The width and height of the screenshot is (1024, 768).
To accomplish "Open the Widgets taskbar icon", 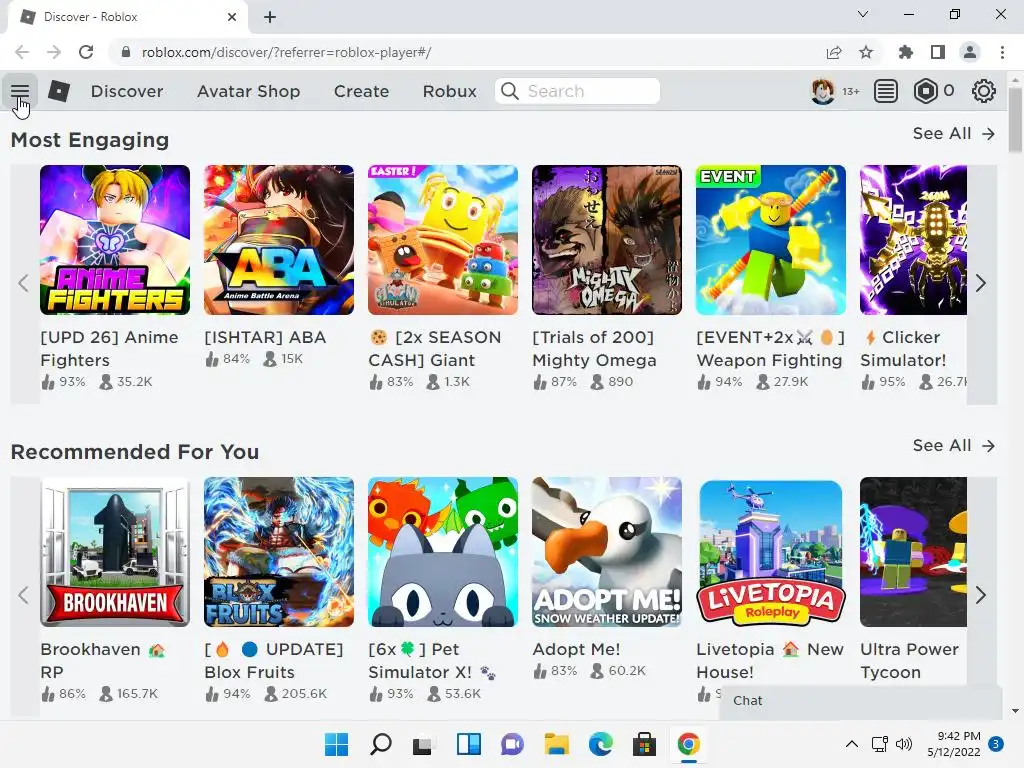I will 468,744.
